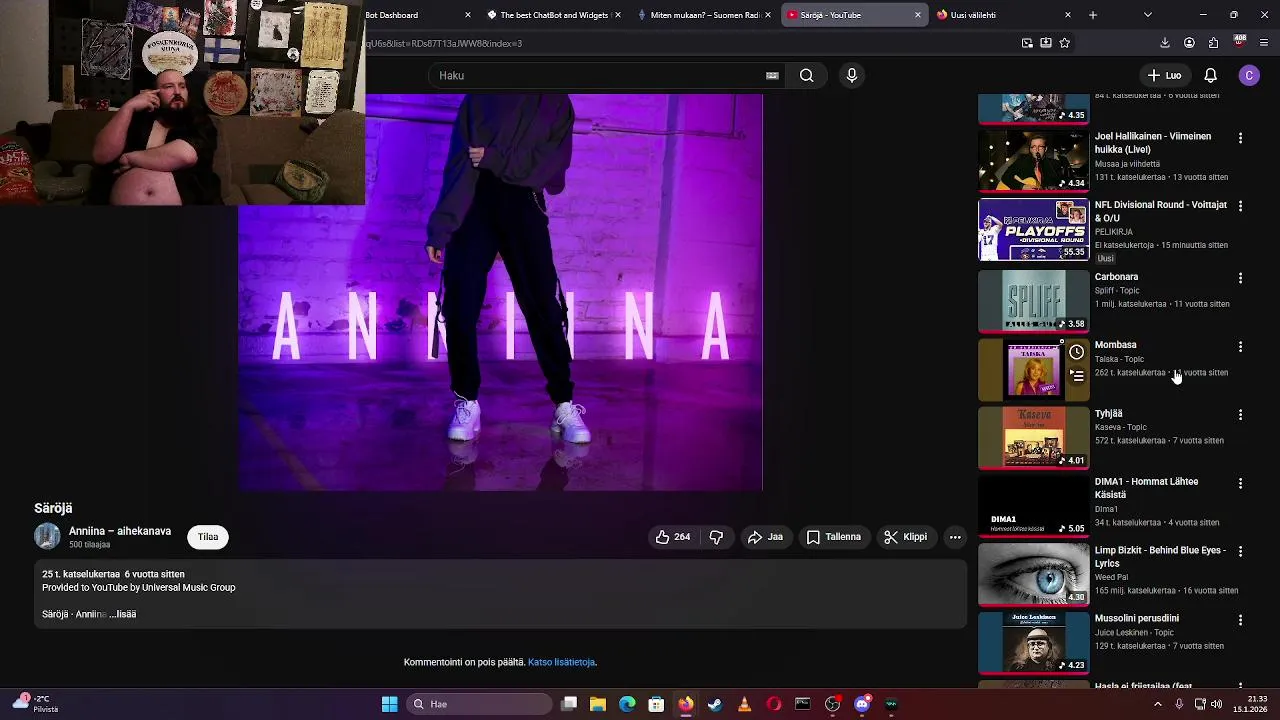Open more actions menu under the video
Viewport: 1280px width, 720px height.
click(x=955, y=537)
